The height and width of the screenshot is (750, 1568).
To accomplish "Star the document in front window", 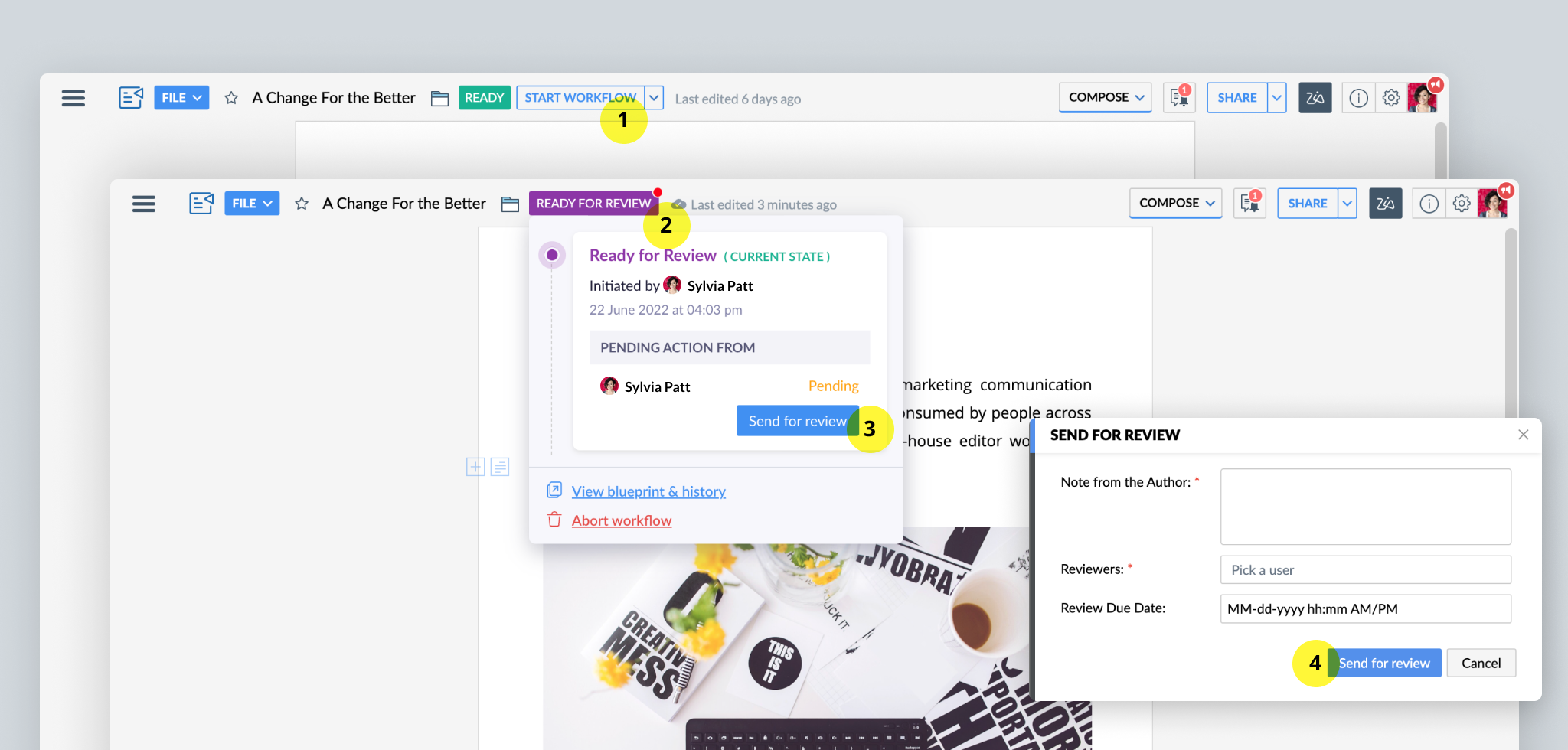I will click(302, 204).
